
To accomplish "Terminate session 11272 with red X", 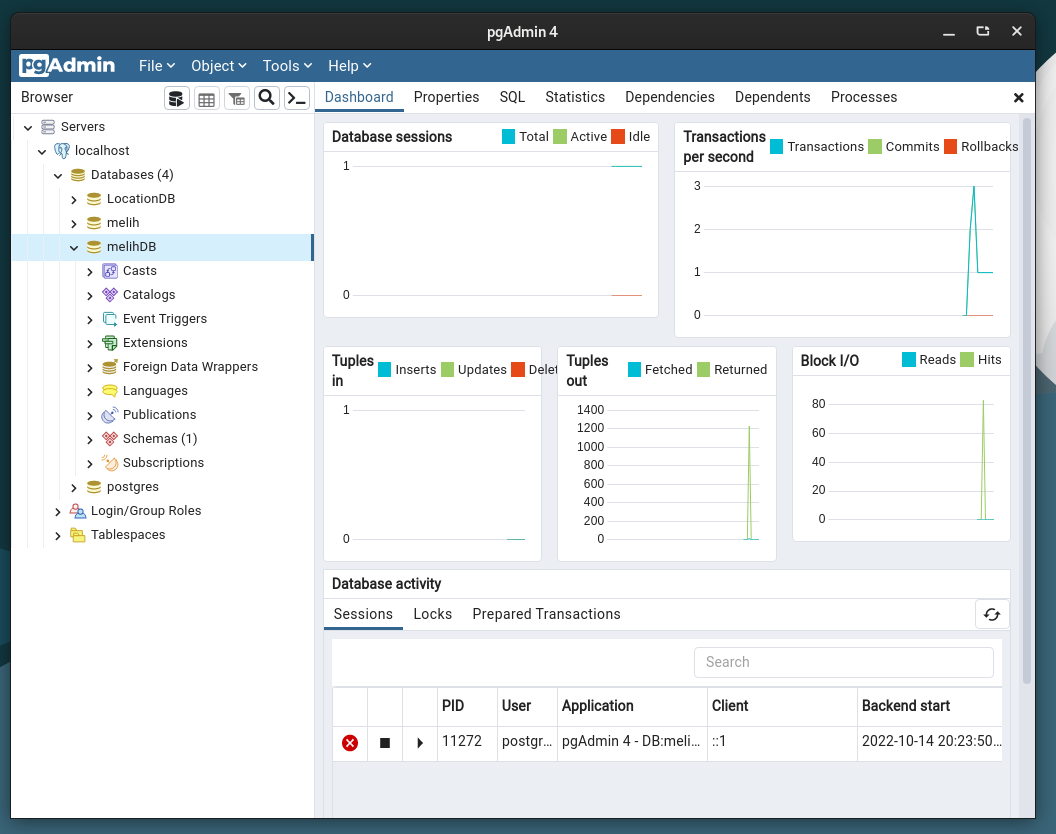I will pos(350,743).
